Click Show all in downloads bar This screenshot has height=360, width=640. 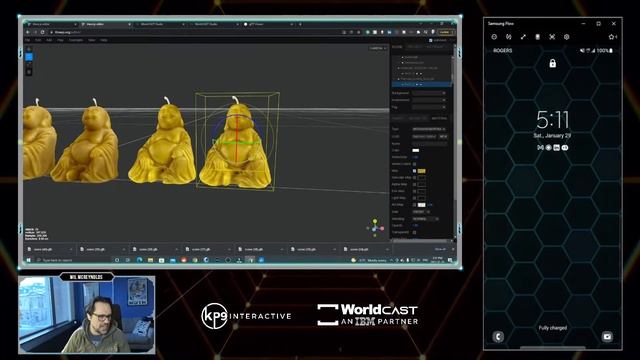click(x=440, y=249)
